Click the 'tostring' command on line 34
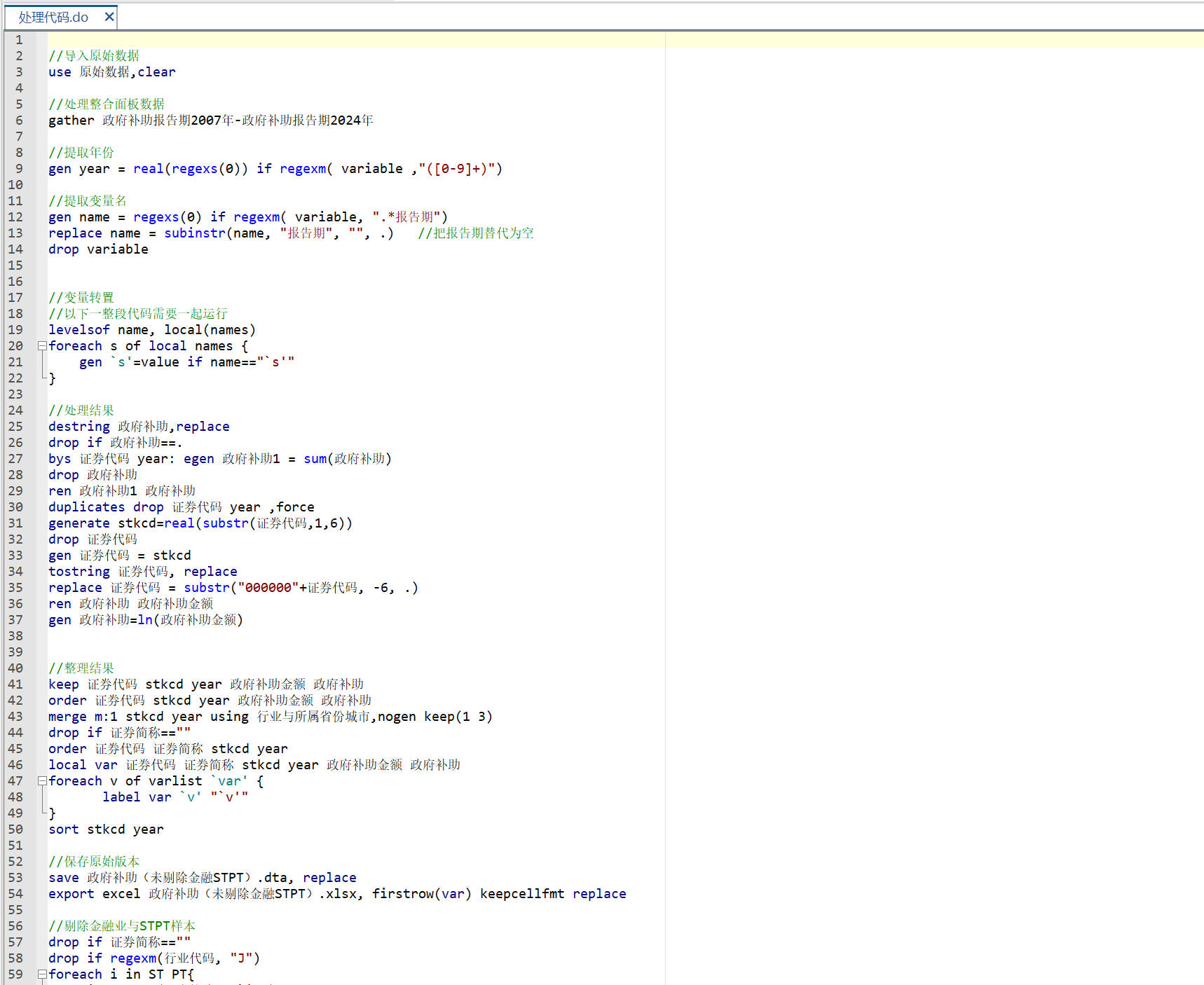Viewport: 1204px width, 985px height. tap(78, 572)
